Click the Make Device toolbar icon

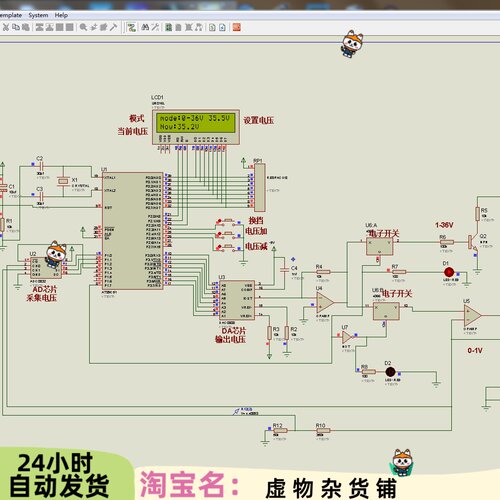coord(94,27)
